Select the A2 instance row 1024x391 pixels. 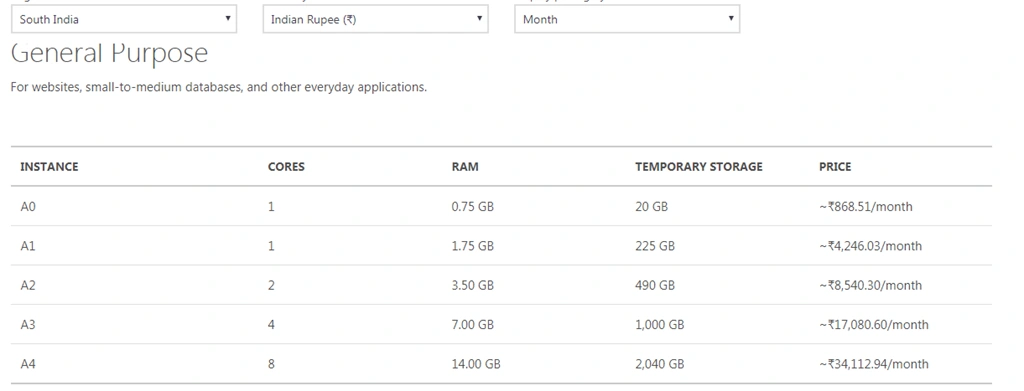502,285
